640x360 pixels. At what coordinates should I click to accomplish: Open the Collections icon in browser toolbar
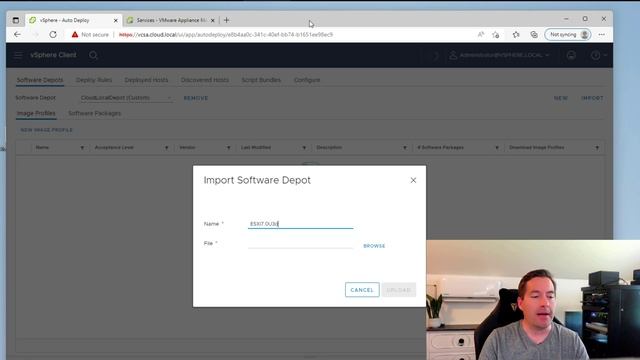click(x=534, y=35)
